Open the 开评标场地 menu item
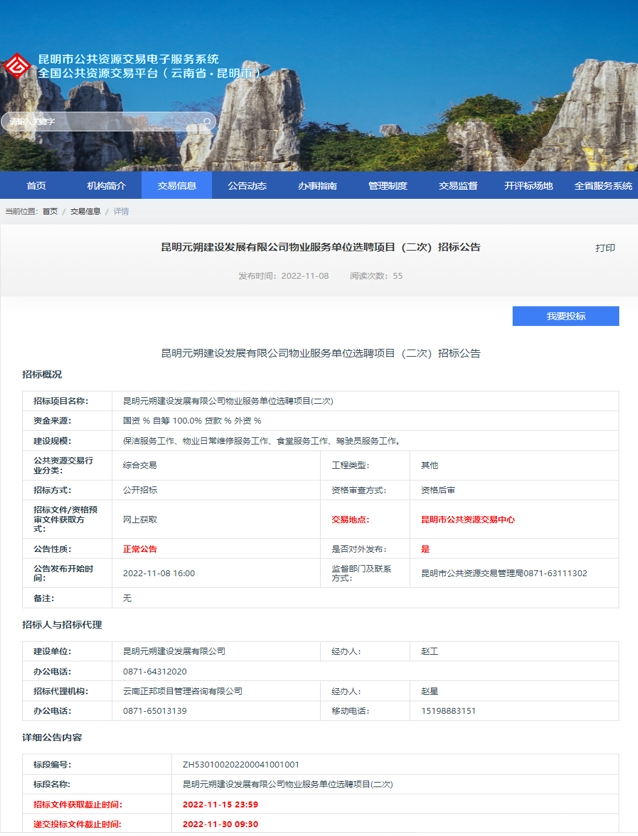The image size is (638, 836). [528, 186]
